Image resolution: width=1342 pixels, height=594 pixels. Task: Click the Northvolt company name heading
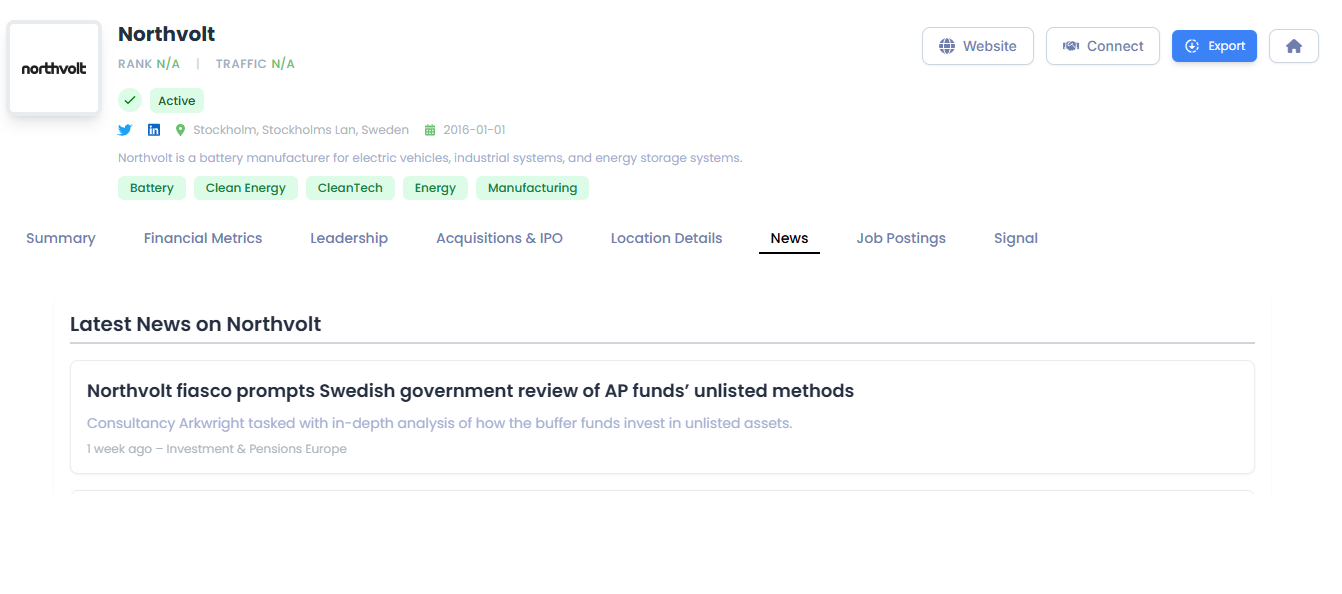[167, 34]
